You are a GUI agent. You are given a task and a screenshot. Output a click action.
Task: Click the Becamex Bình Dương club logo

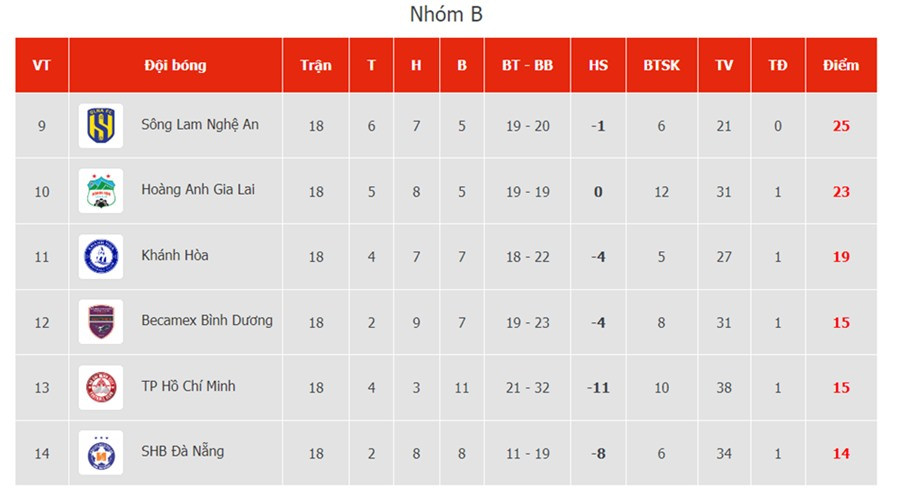pos(101,322)
